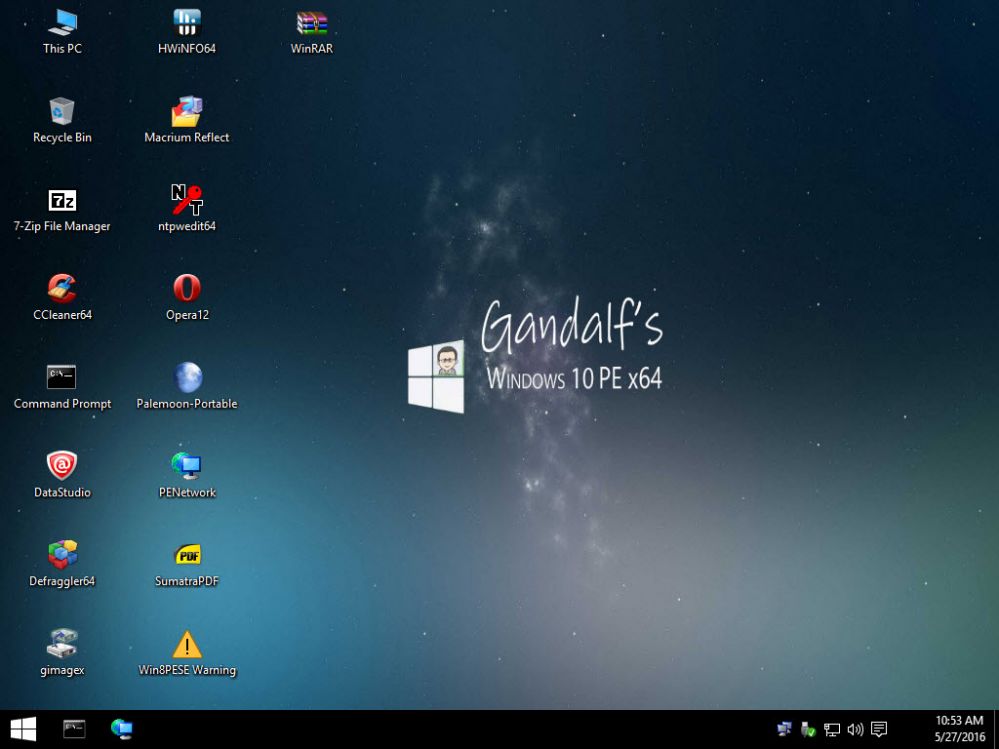This screenshot has width=999, height=749.
Task: Click the safely remove USB tray icon
Action: coord(808,729)
